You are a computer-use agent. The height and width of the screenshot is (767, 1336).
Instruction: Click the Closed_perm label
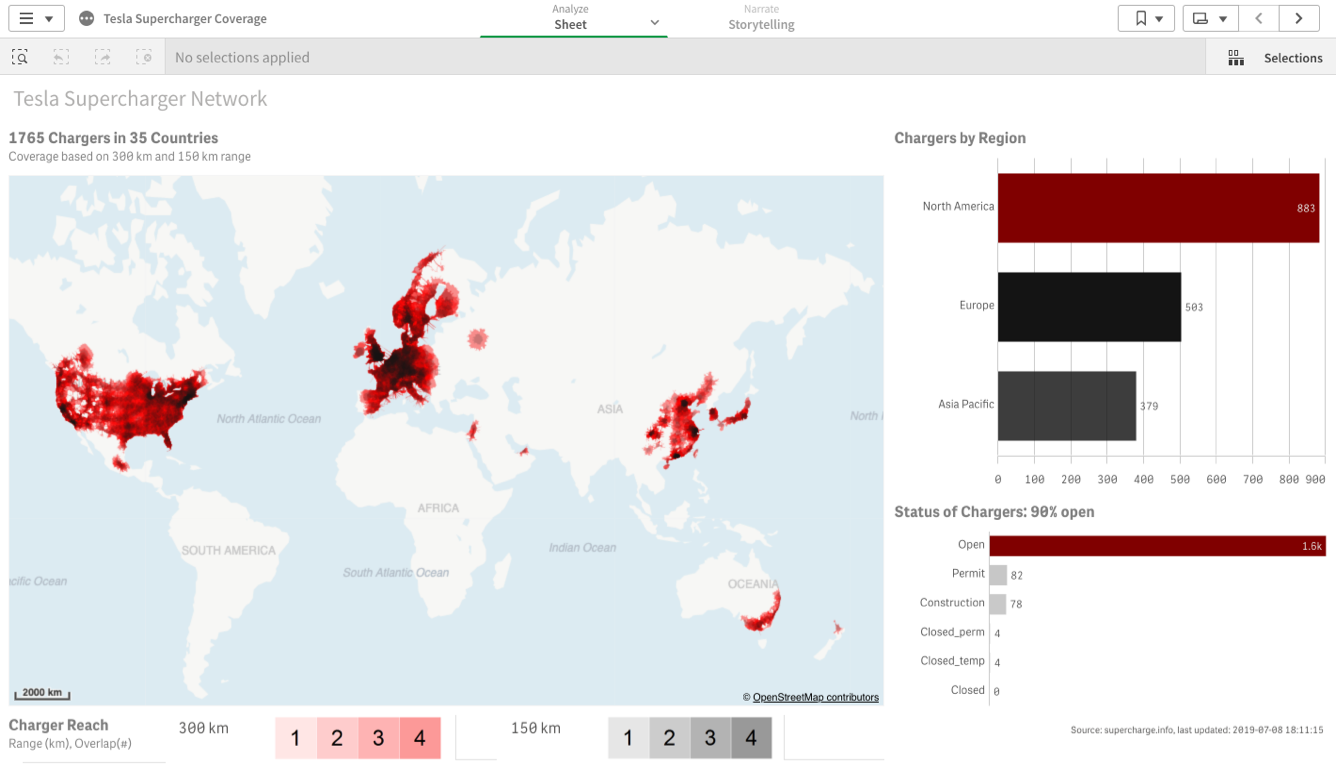click(x=952, y=632)
